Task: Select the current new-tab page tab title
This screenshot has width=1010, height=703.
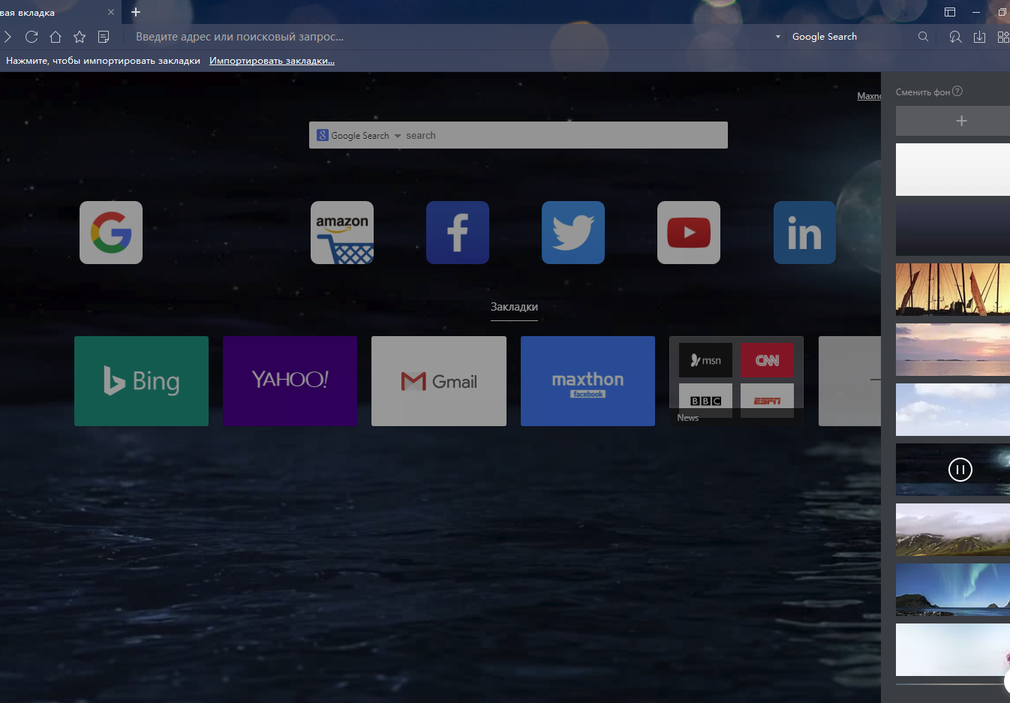Action: click(28, 12)
